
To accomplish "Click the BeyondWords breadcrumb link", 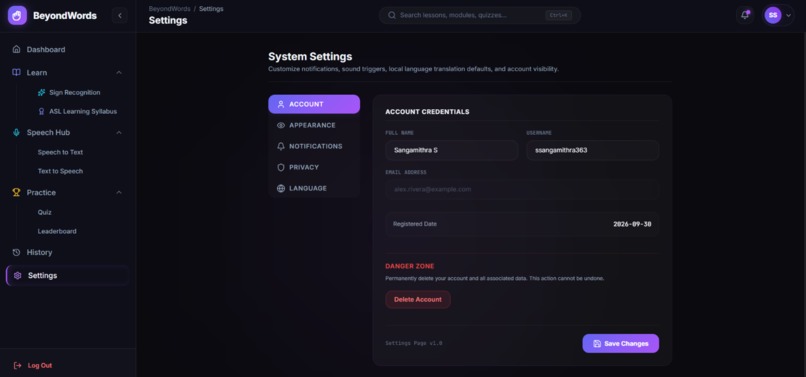I will pos(170,9).
